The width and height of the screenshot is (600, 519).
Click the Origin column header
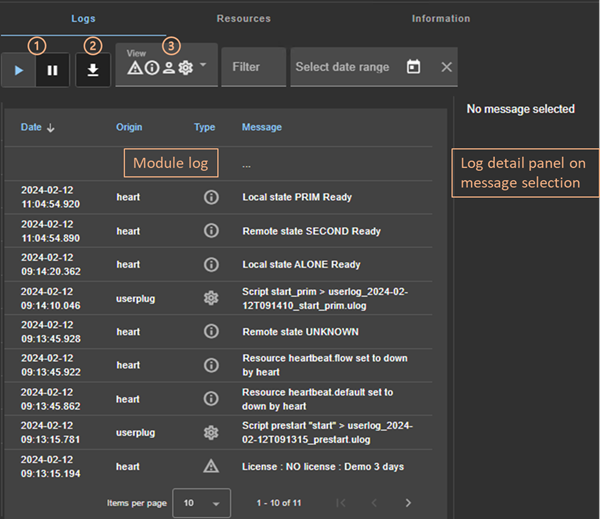(129, 127)
